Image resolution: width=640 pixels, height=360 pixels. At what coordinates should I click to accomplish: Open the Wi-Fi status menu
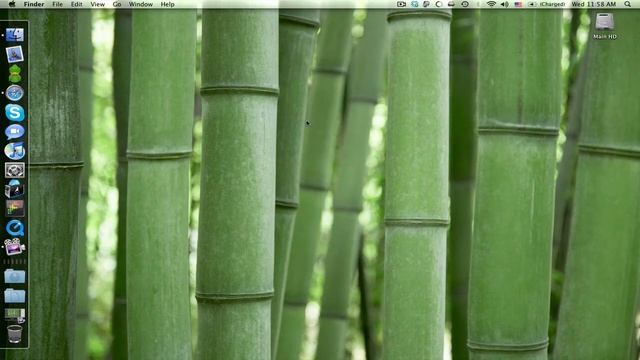[x=491, y=4]
